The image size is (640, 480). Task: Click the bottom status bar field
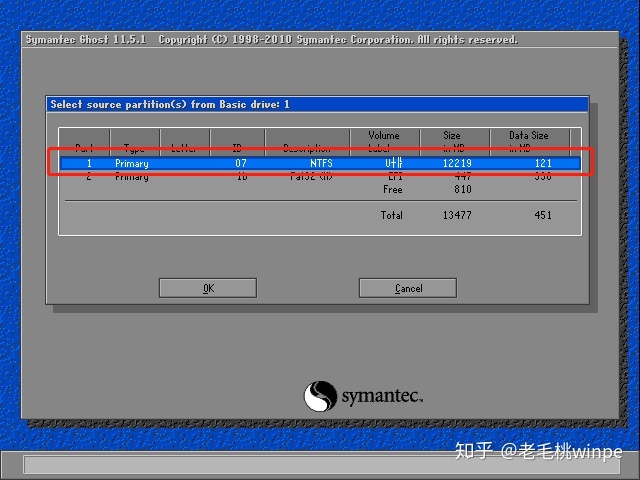tap(322, 465)
